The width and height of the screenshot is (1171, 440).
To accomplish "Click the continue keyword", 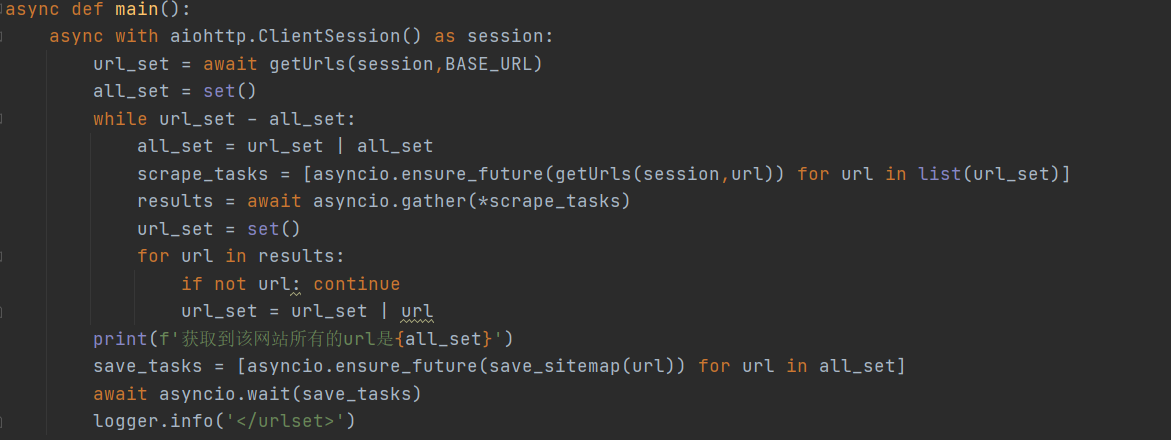I will click(x=356, y=284).
